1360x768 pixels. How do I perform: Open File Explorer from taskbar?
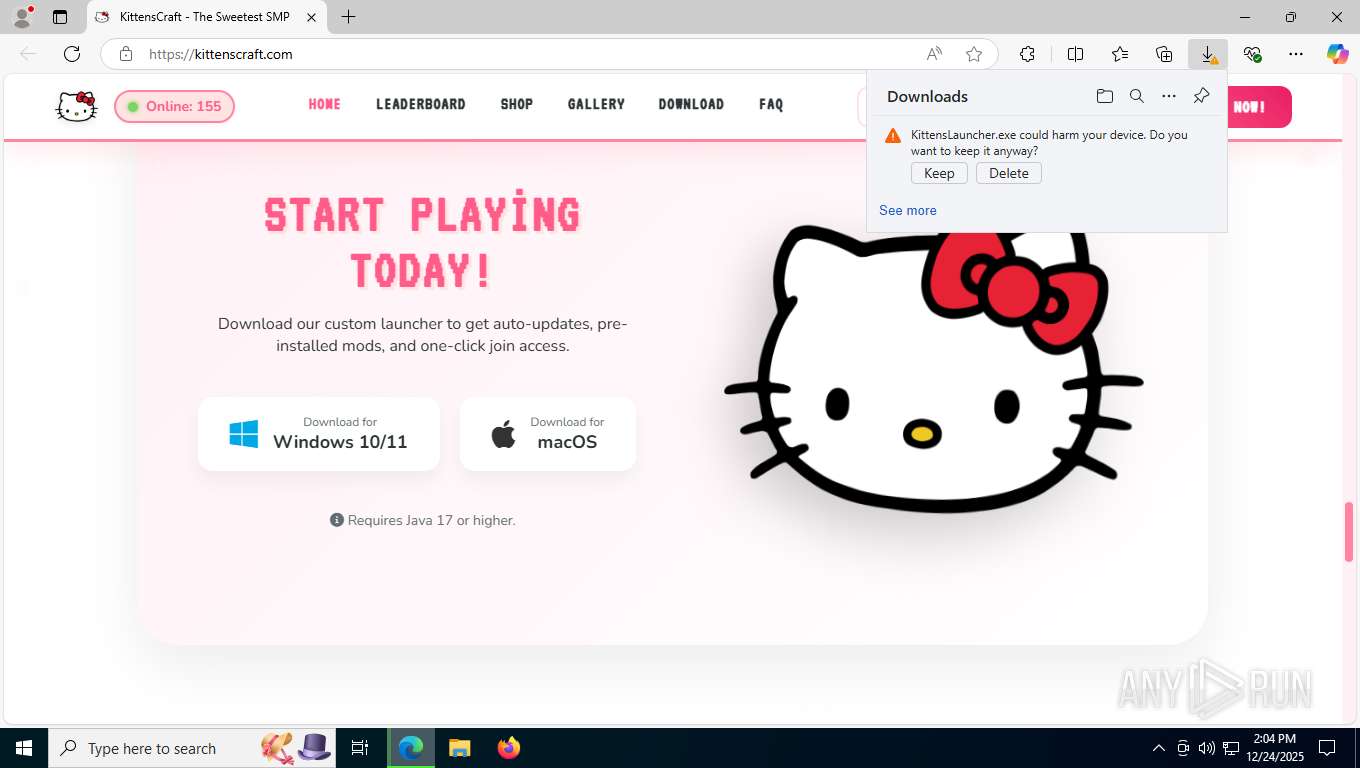tap(459, 748)
